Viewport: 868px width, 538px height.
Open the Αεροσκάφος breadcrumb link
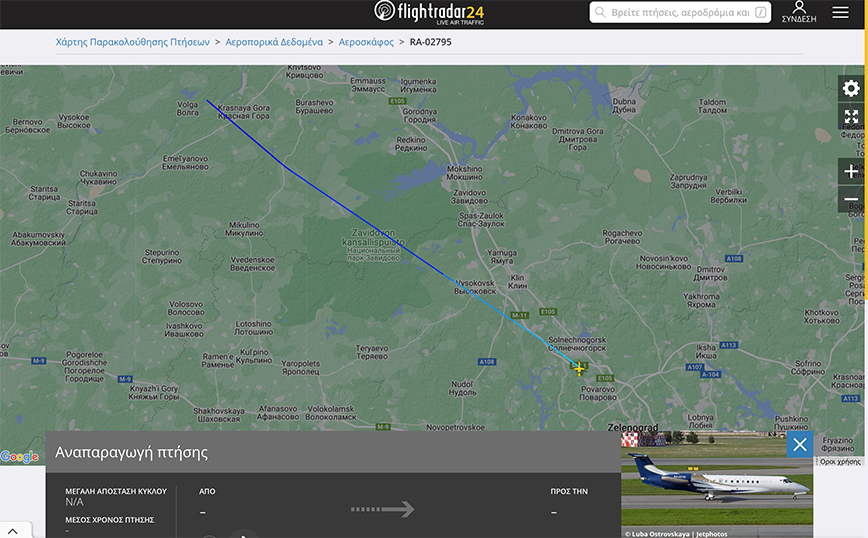tap(366, 42)
